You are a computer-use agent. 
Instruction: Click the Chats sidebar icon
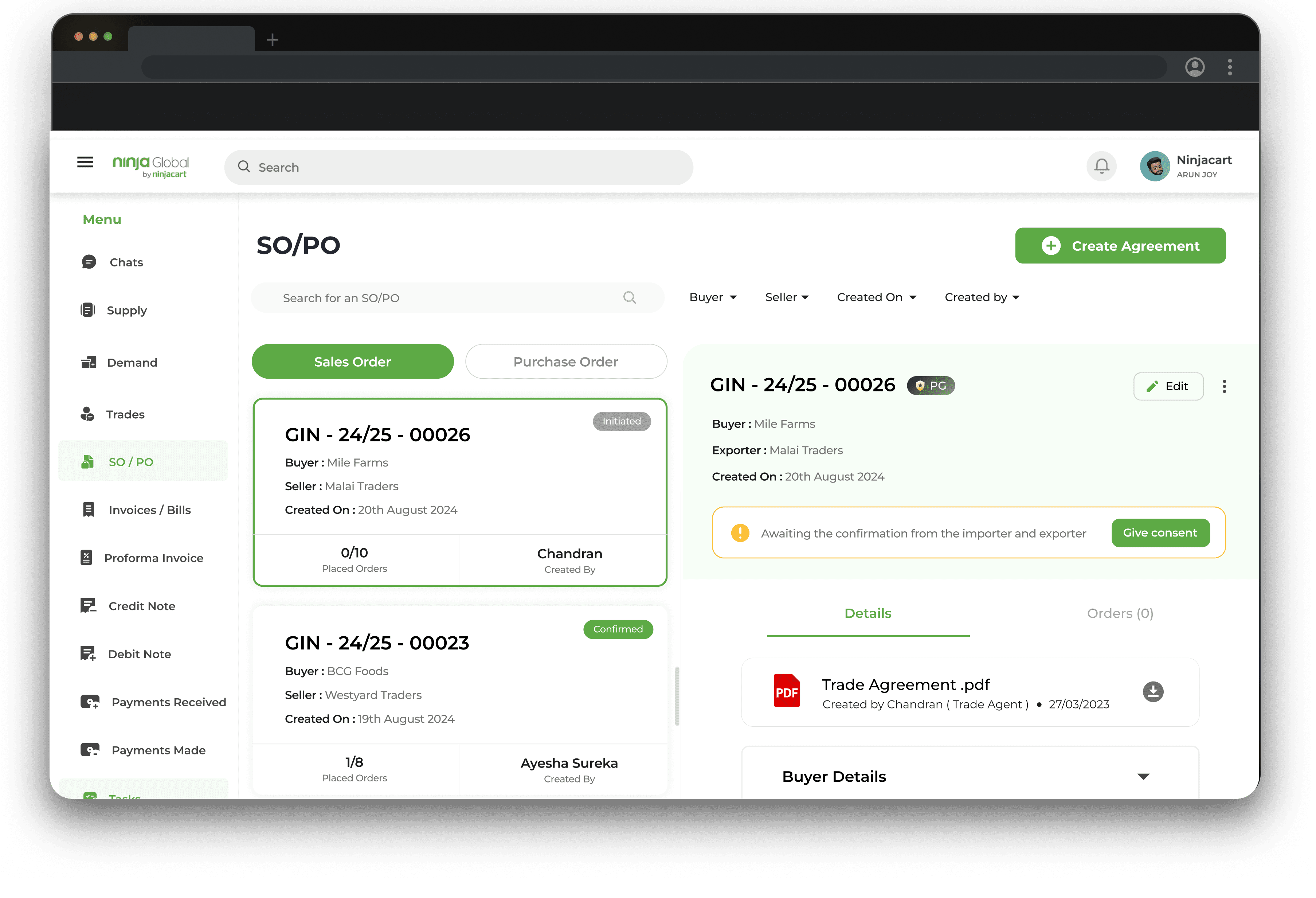tap(89, 262)
